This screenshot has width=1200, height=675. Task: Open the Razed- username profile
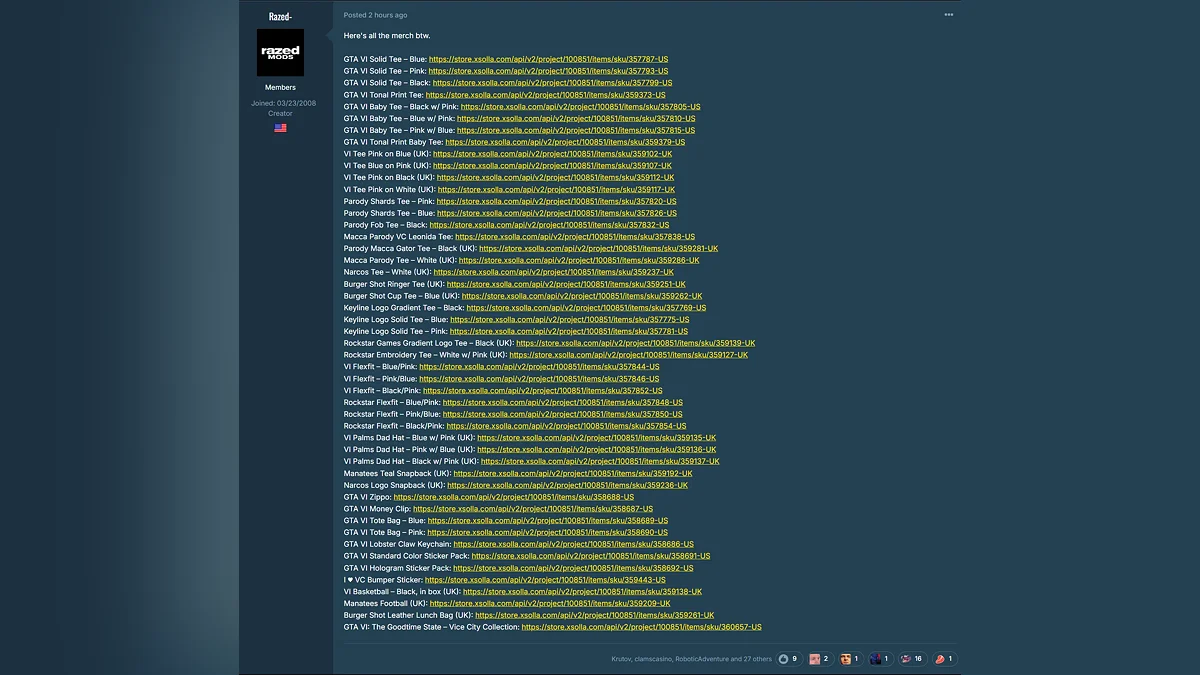[280, 16]
